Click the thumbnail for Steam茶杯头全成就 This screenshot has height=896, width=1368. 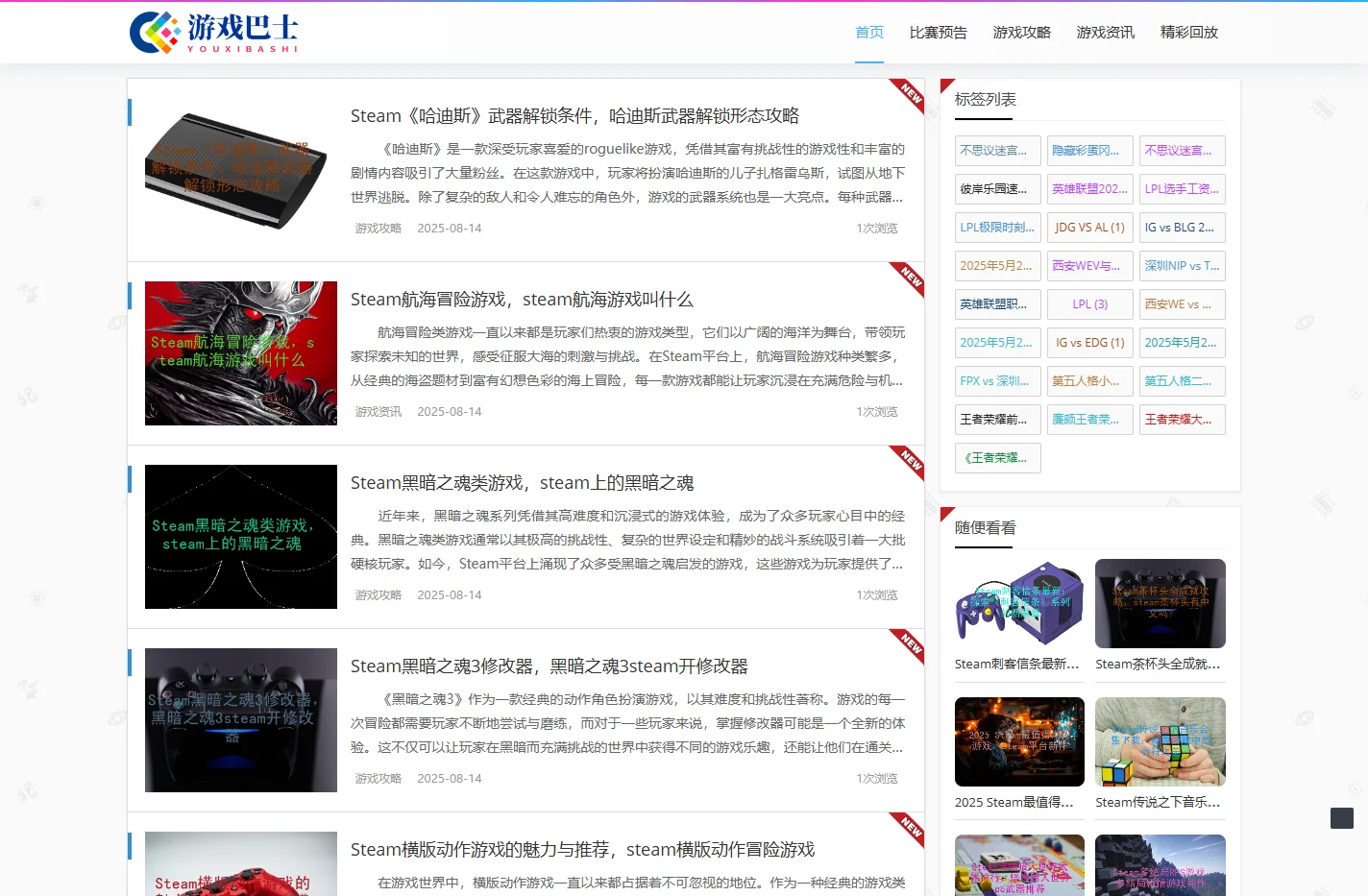[1160, 603]
